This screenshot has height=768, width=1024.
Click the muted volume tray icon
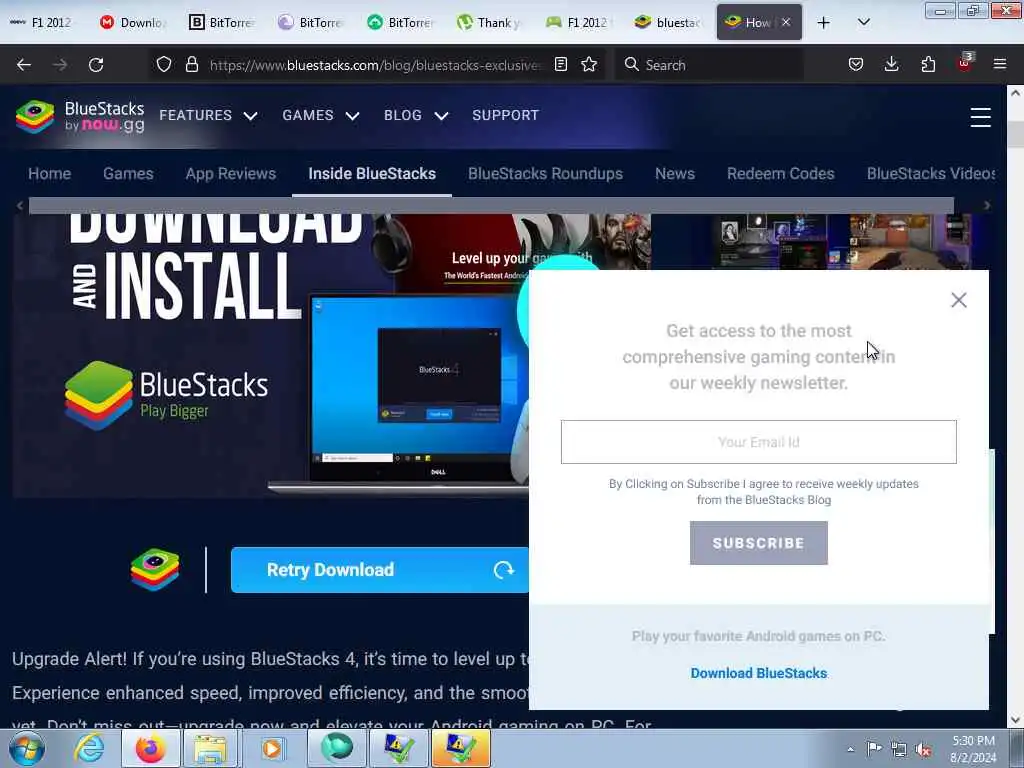click(x=923, y=750)
